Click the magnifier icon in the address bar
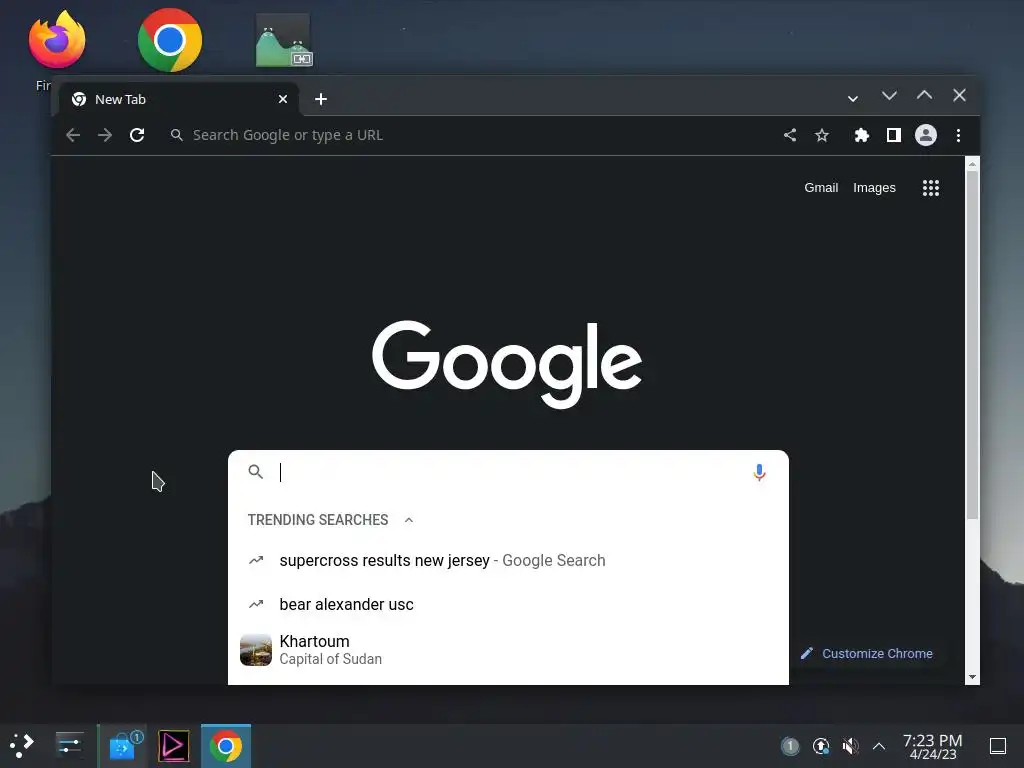1024x768 pixels. point(176,135)
